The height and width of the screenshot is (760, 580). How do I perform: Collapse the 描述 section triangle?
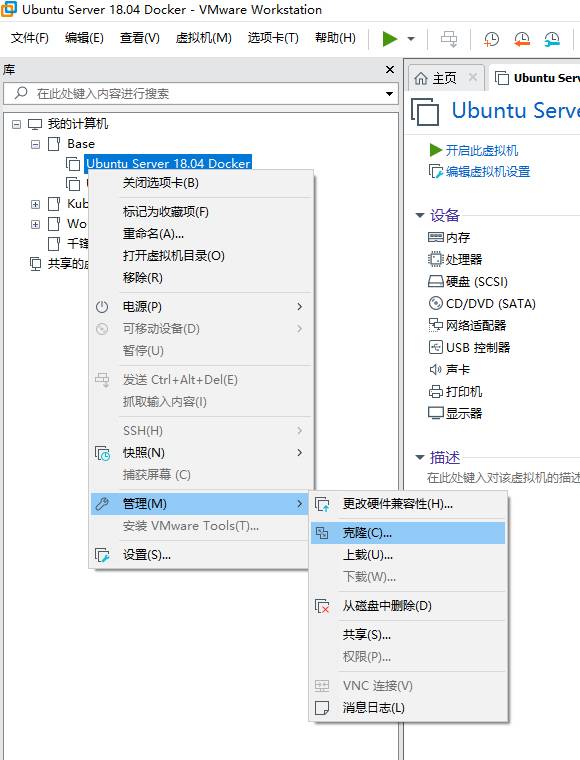[420, 457]
